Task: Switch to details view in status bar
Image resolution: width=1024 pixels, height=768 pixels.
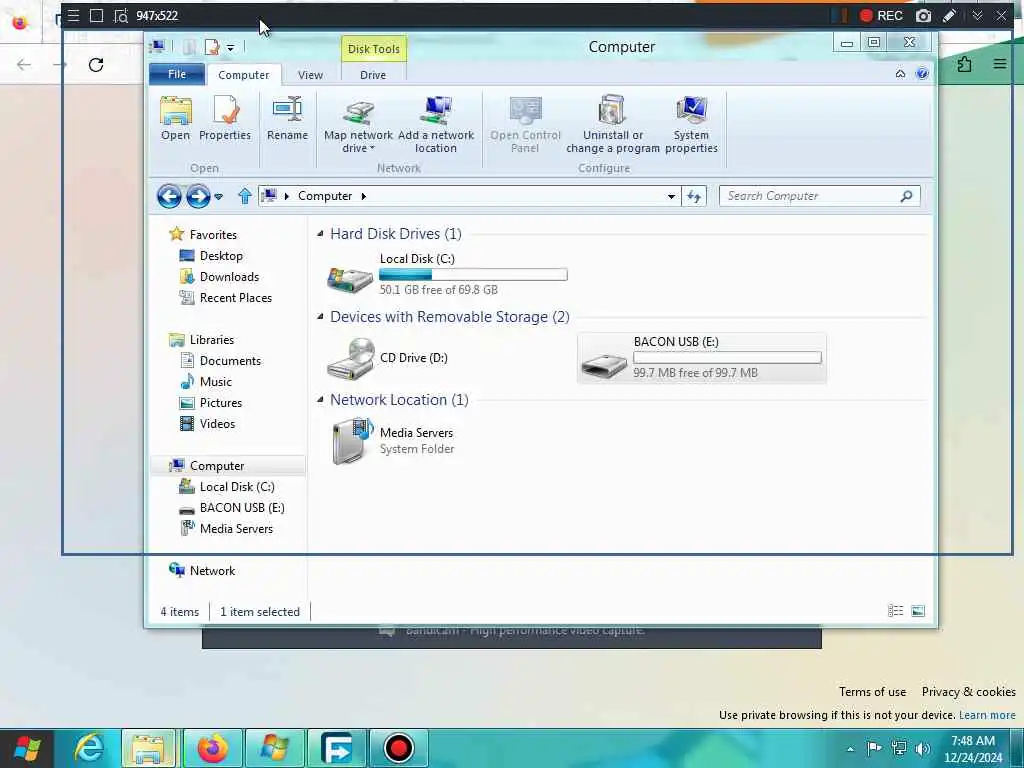Action: 895,611
